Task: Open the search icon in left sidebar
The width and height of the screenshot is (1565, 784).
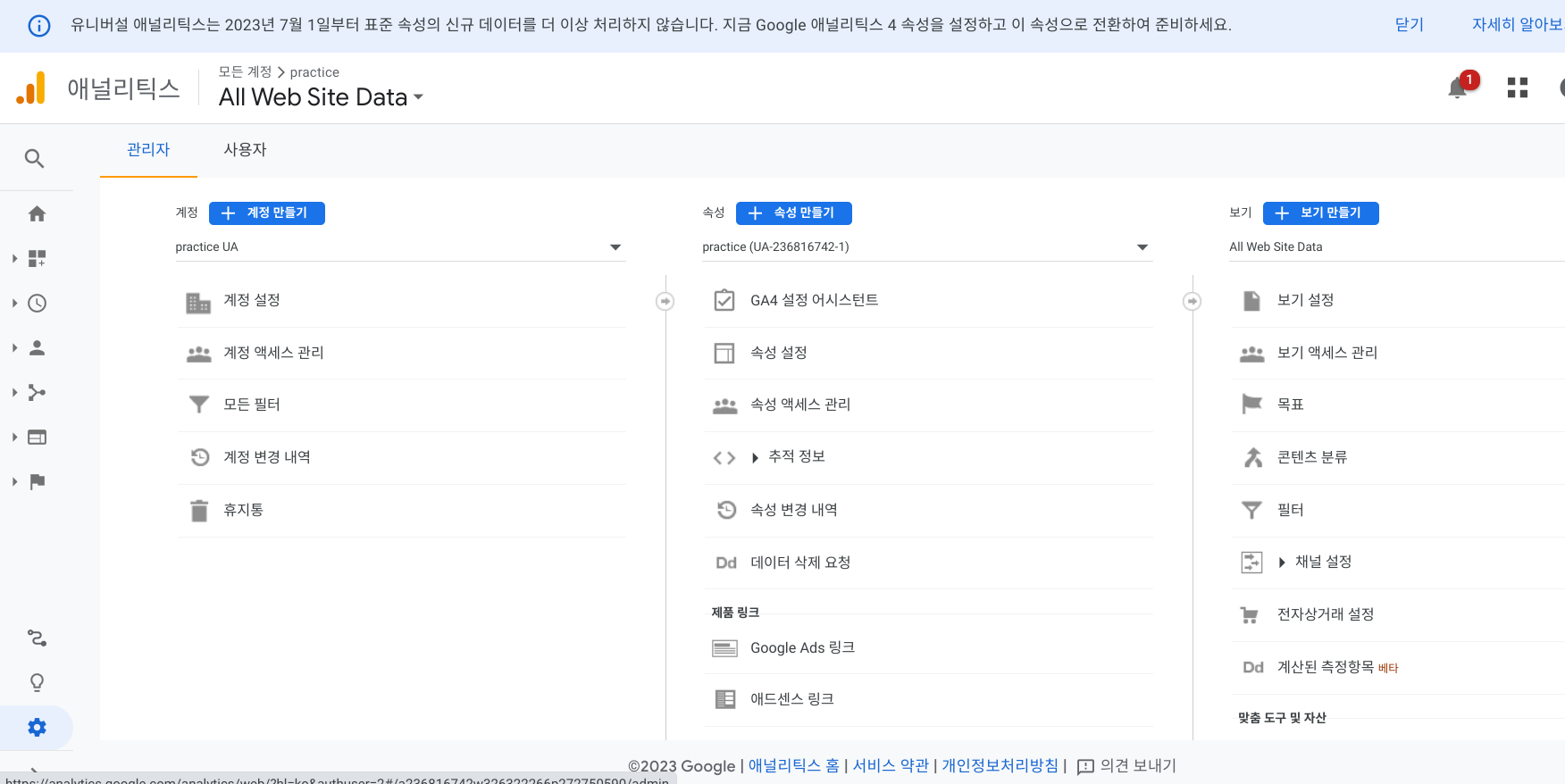Action: click(35, 159)
